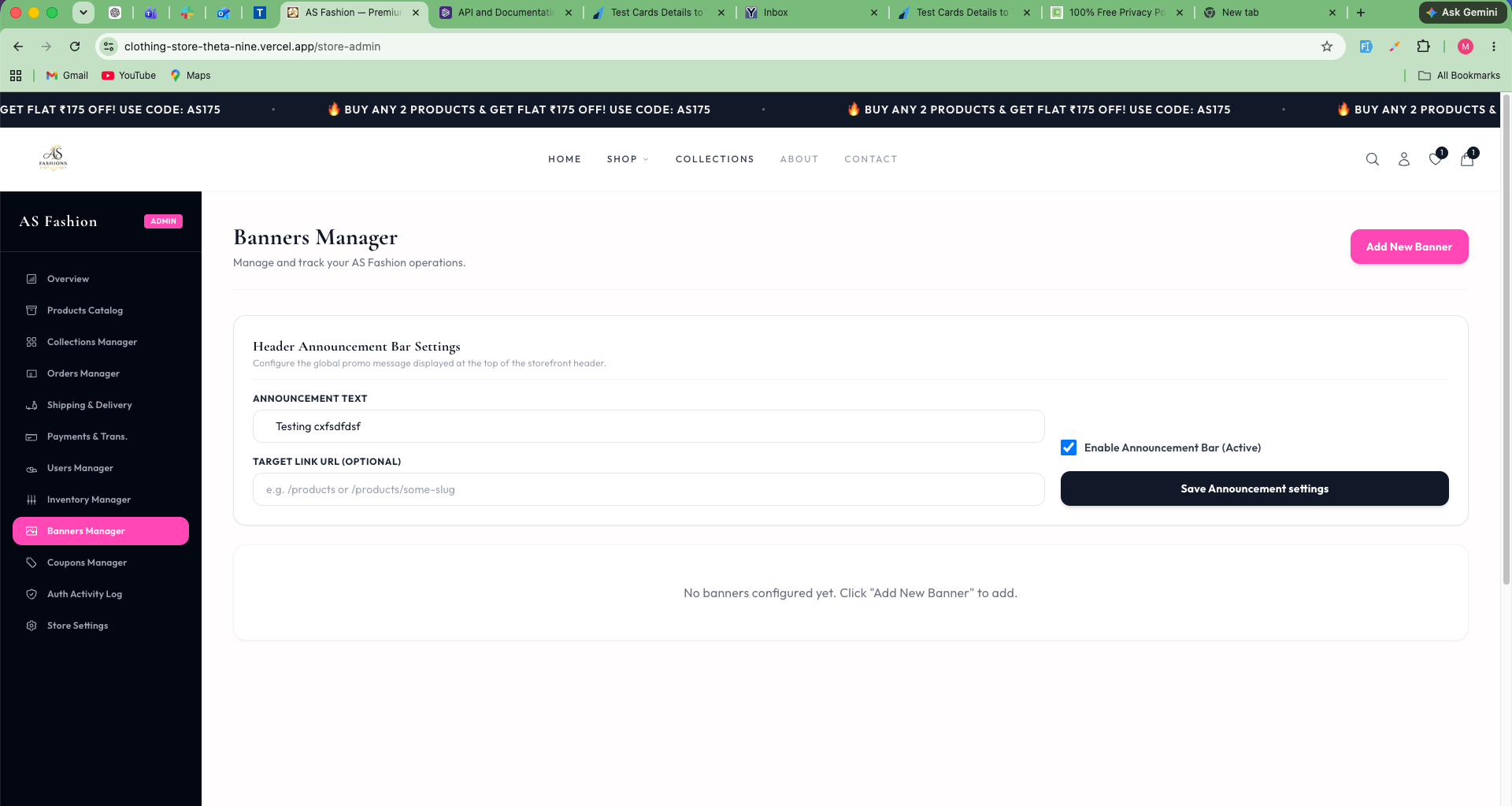Open COLLECTIONS in the store navigation
1512x806 pixels.
click(715, 159)
